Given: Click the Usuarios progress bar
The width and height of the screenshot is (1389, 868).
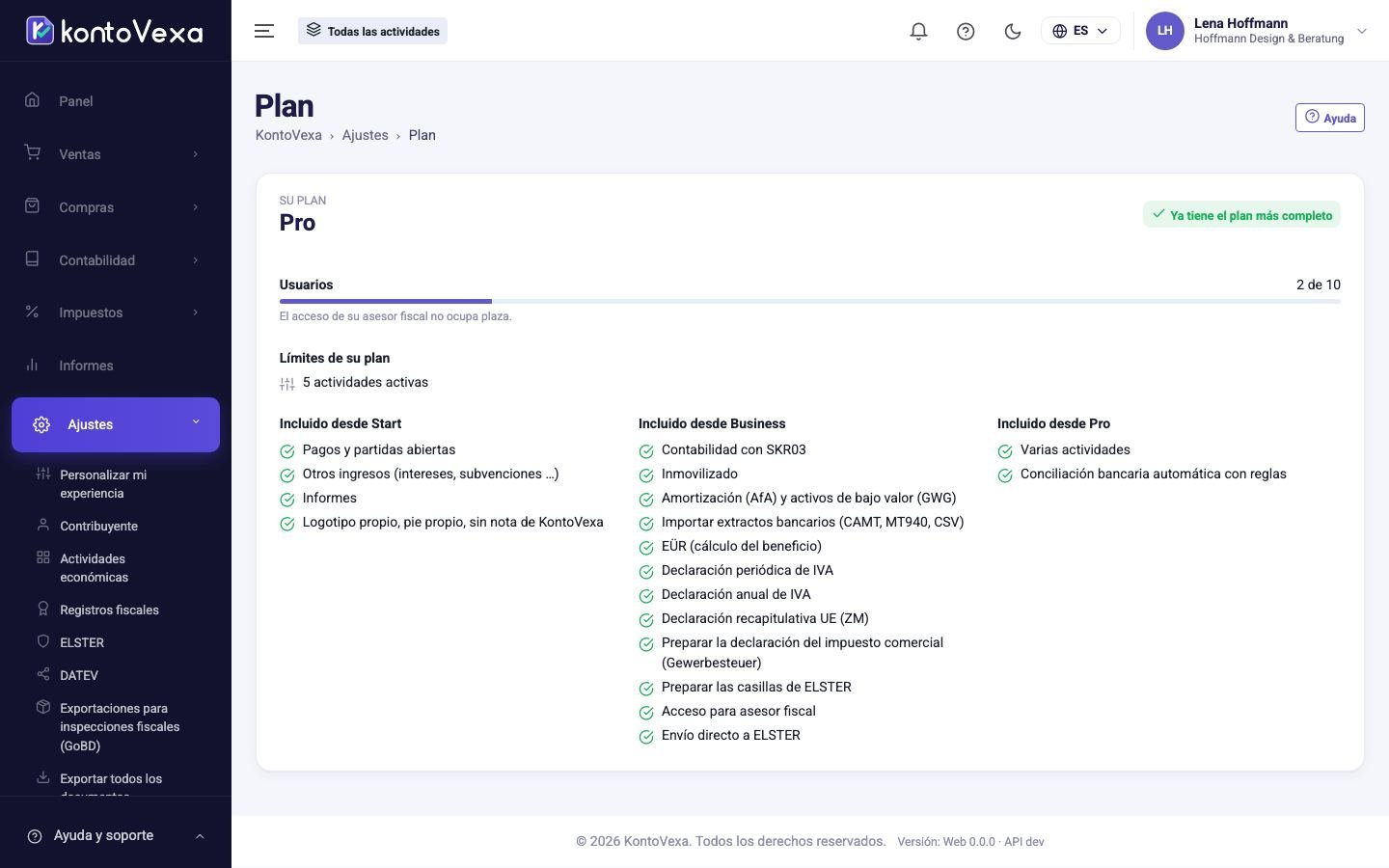Looking at the screenshot, I should (x=810, y=302).
